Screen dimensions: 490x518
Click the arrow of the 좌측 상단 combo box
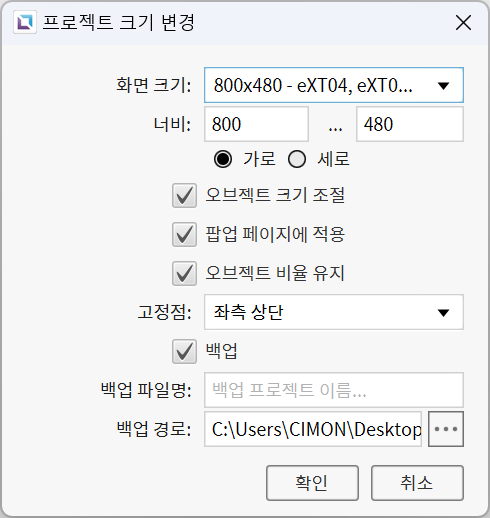tap(443, 313)
